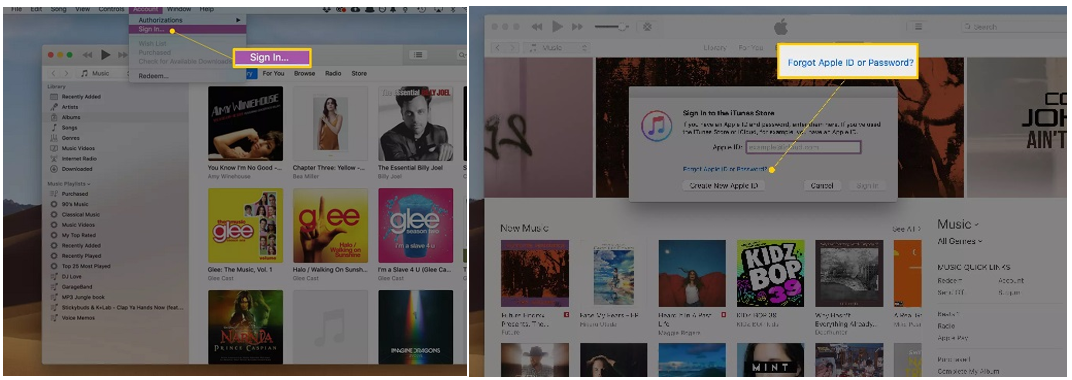1072x380 pixels.
Task: Open the Artists icon in Library sidebar
Action: pos(54,107)
